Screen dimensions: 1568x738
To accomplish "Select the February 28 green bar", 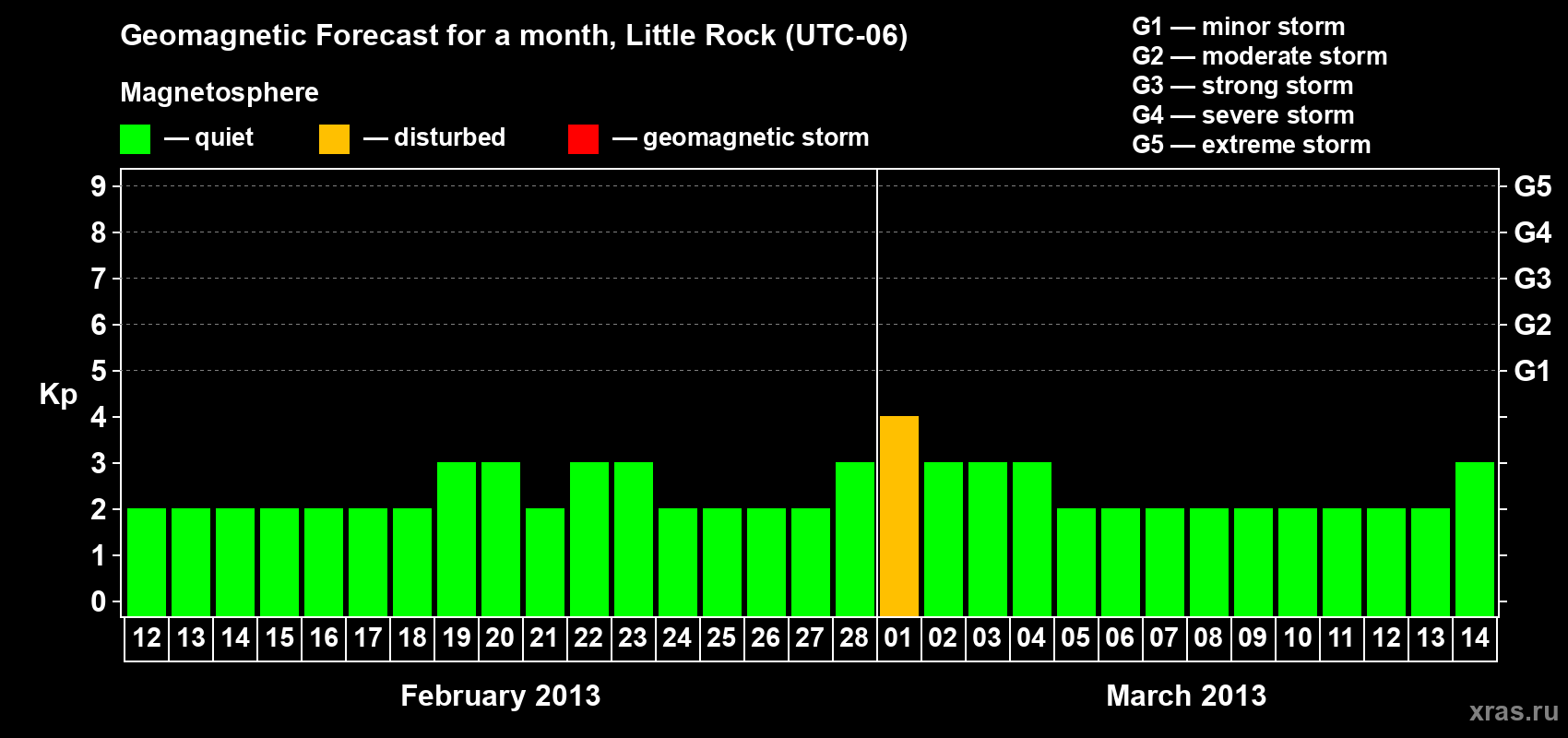I will pyautogui.click(x=855, y=539).
